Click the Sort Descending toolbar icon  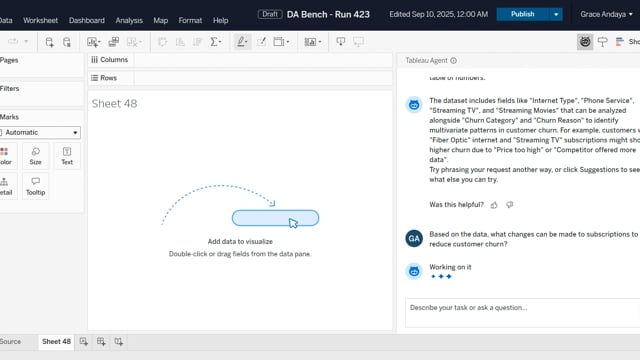click(x=198, y=42)
